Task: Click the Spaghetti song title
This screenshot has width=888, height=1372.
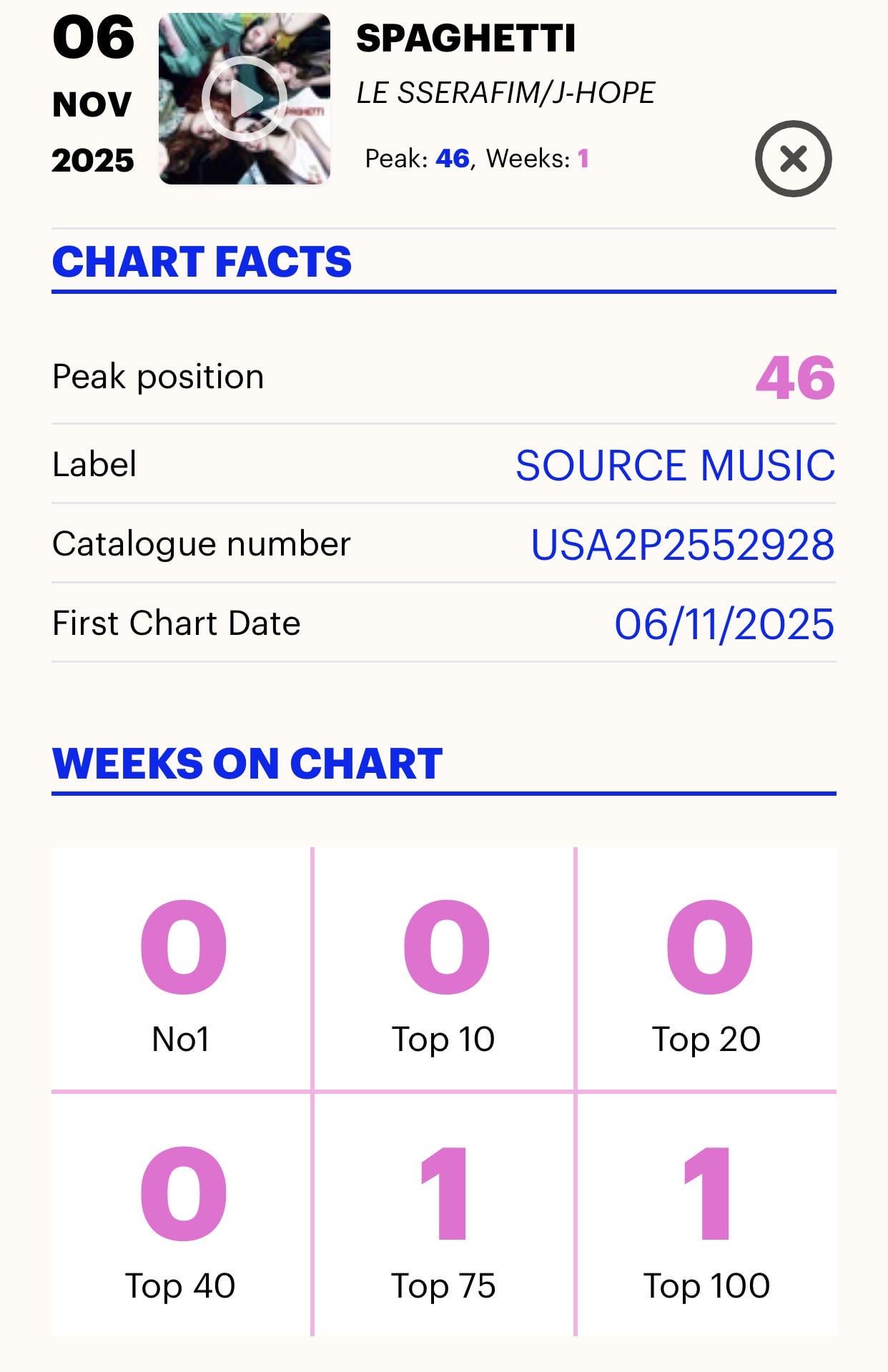Action: pos(465,39)
